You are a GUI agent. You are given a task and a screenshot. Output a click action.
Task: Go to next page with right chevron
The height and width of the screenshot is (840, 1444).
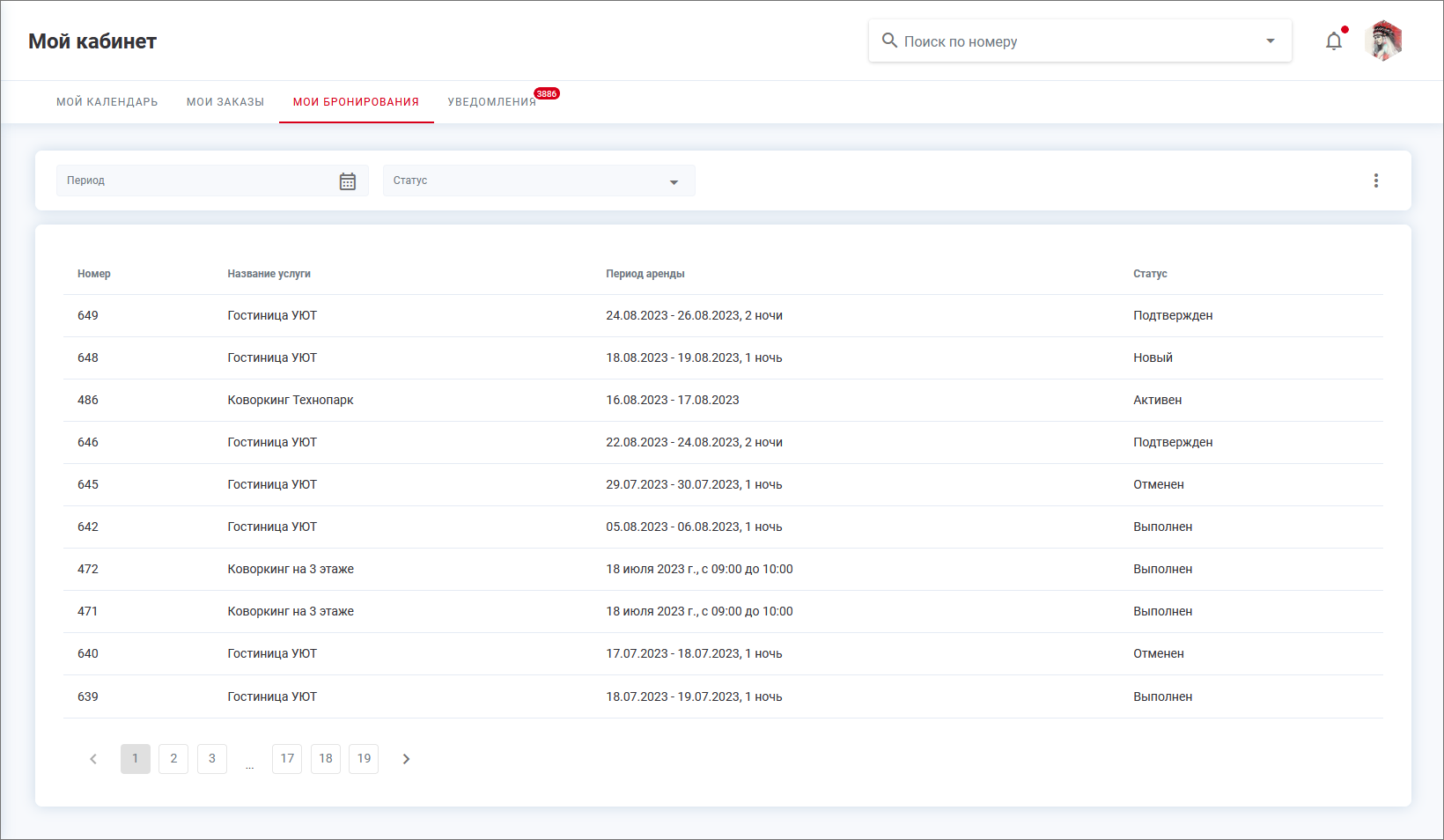pos(406,759)
